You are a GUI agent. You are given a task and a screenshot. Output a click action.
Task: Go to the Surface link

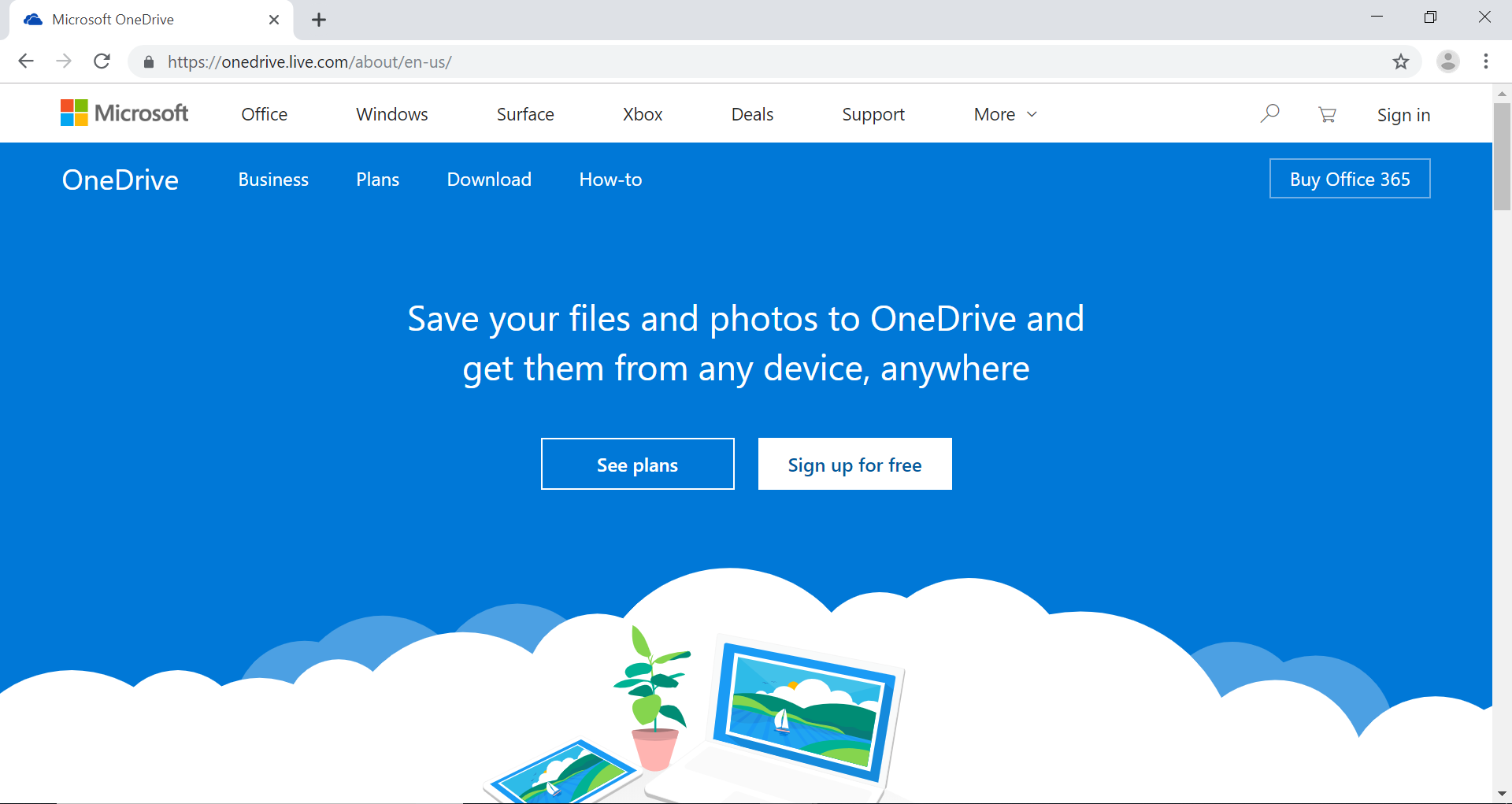525,114
